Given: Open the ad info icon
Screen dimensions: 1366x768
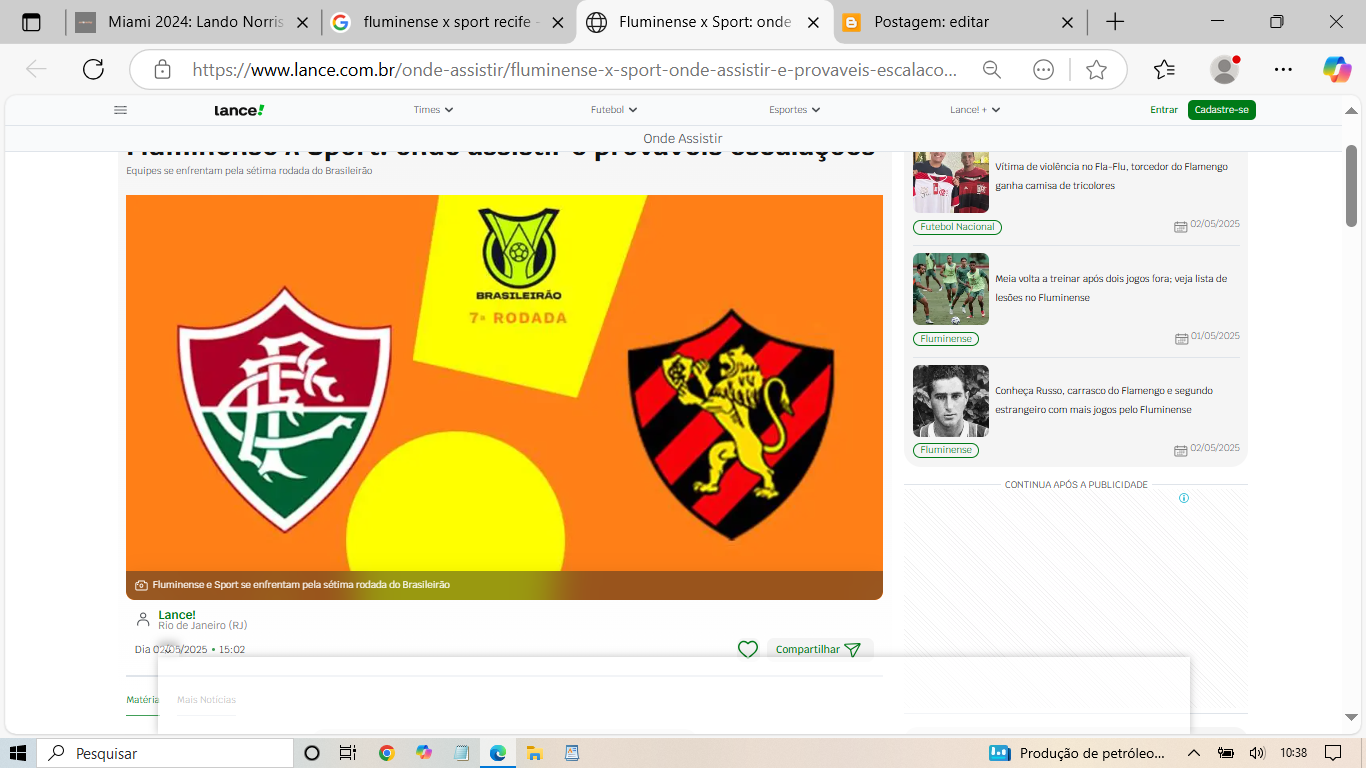Looking at the screenshot, I should [x=1184, y=498].
